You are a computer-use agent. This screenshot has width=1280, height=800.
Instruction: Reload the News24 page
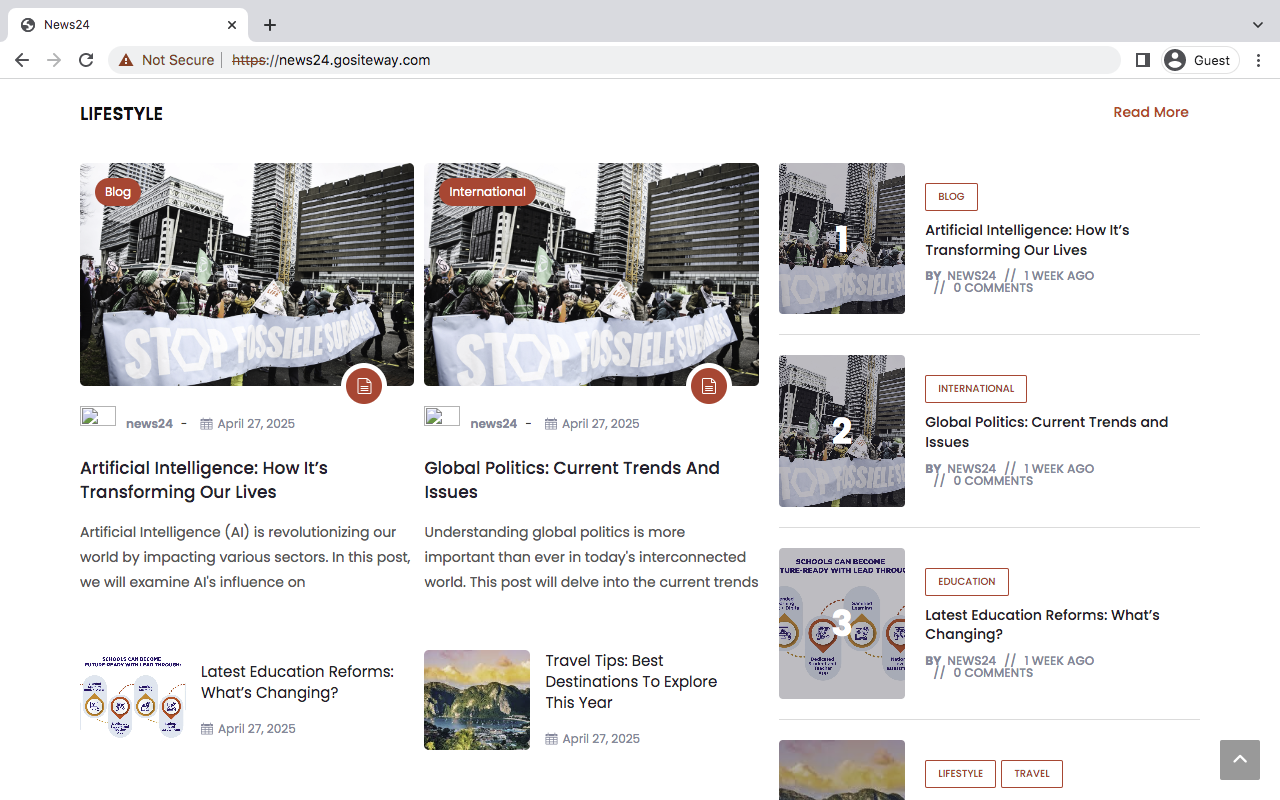coord(86,60)
